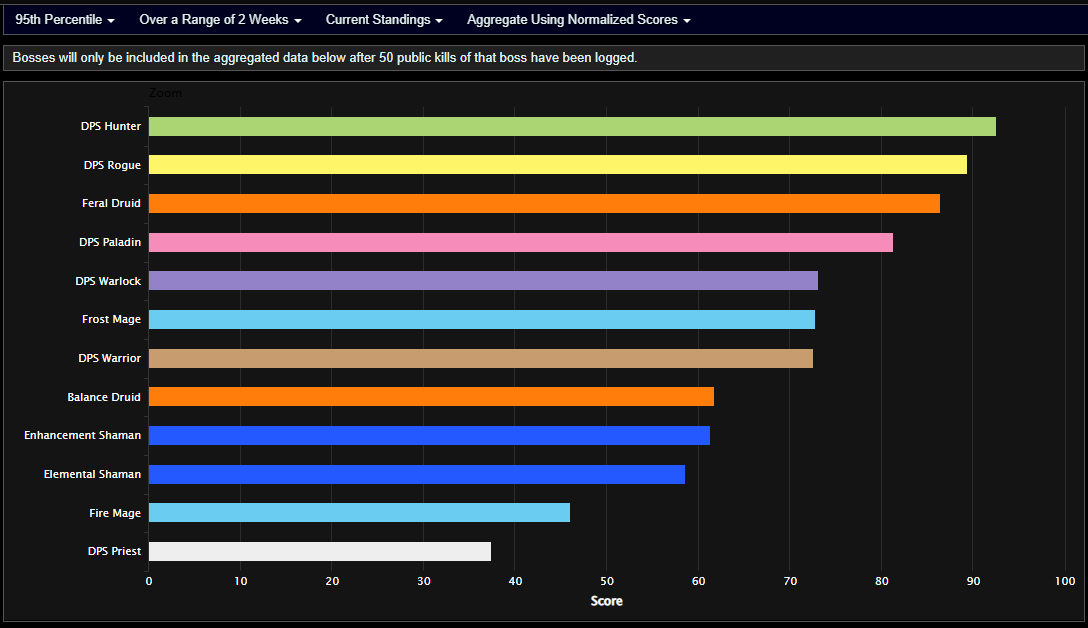Expand the Over a Range of 2 Weeks dropdown

pos(219,19)
